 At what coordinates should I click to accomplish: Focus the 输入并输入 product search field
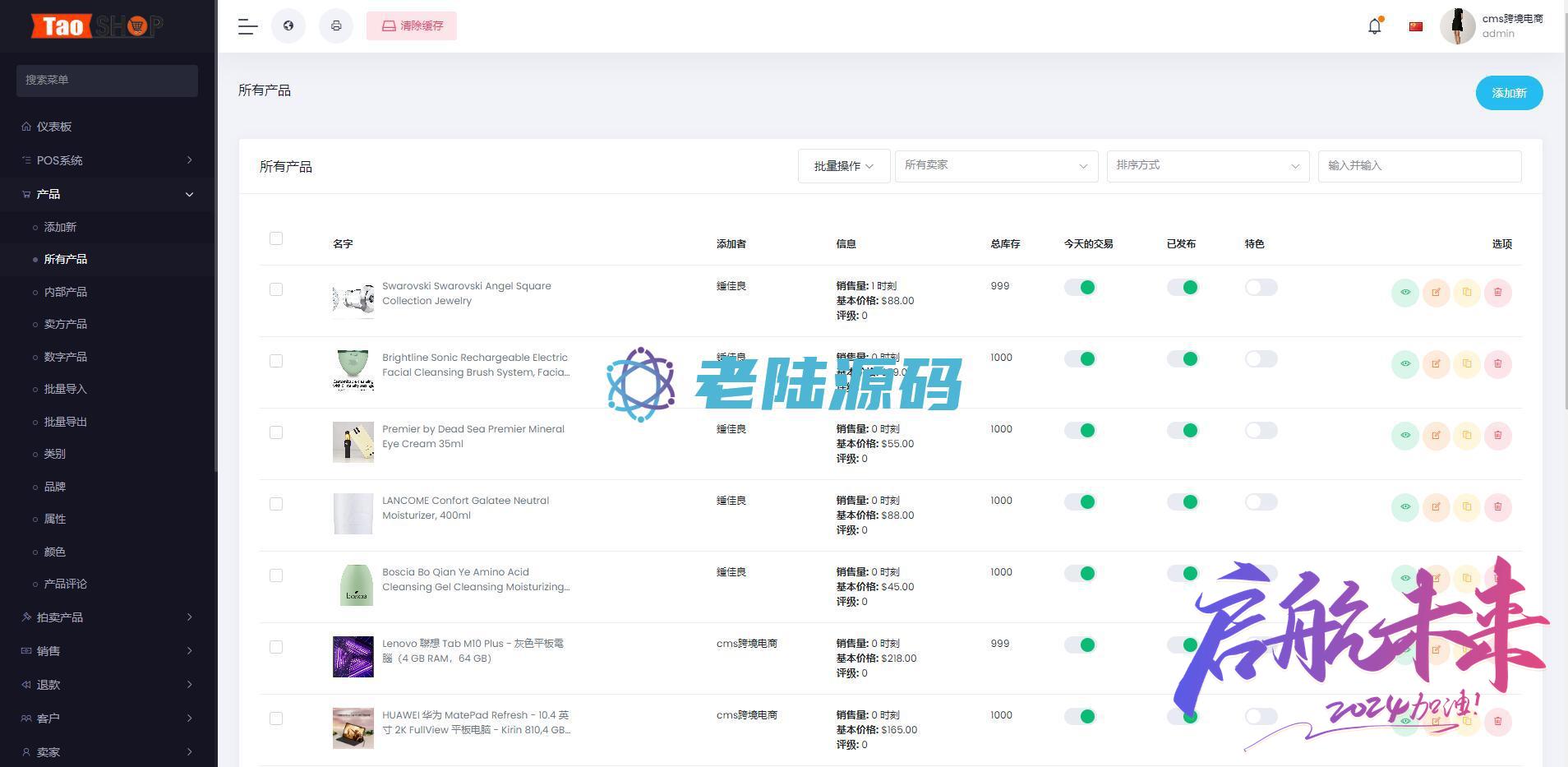point(1419,166)
